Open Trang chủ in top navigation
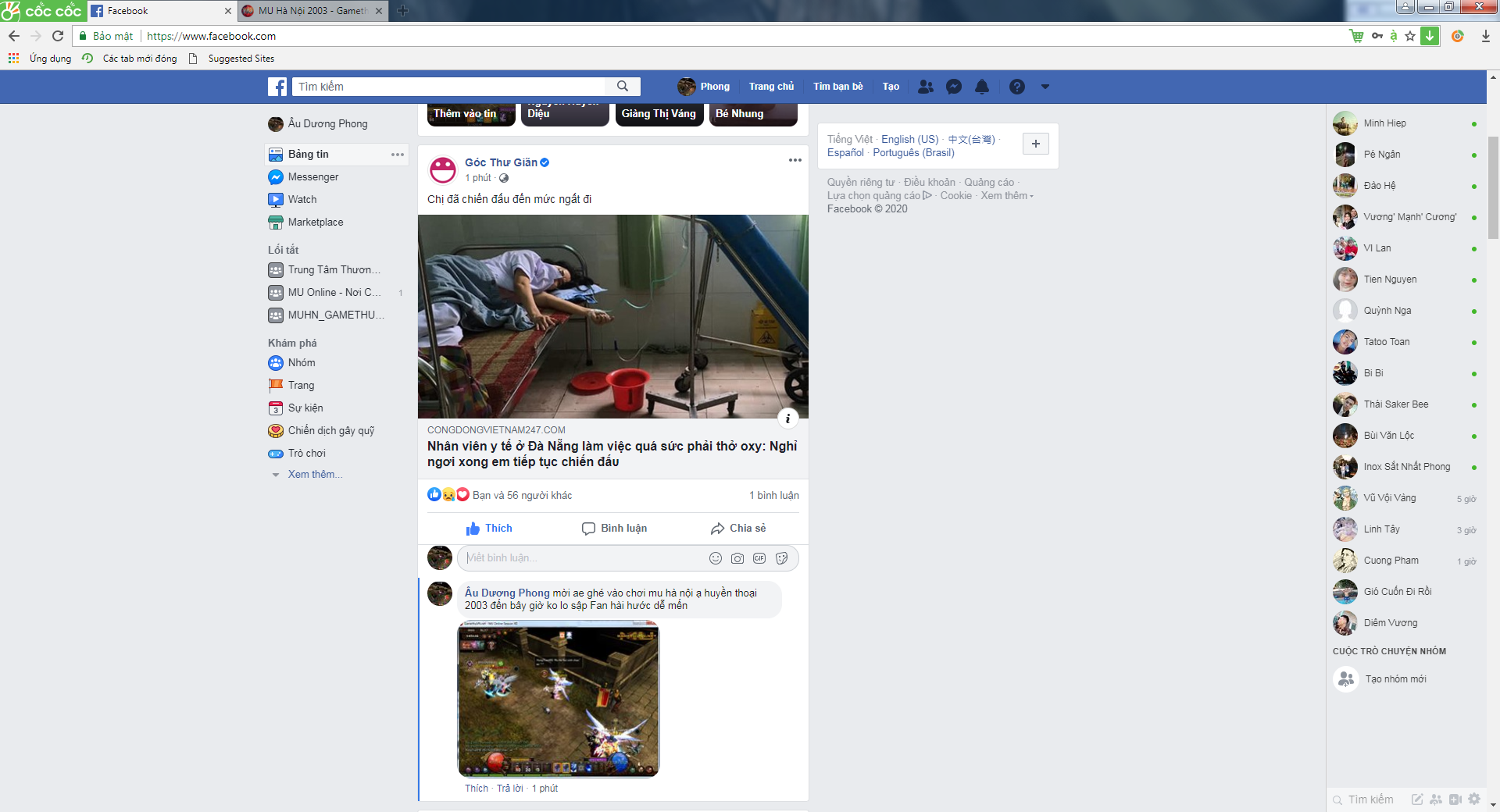Viewport: 1500px width, 812px height. coord(770,87)
